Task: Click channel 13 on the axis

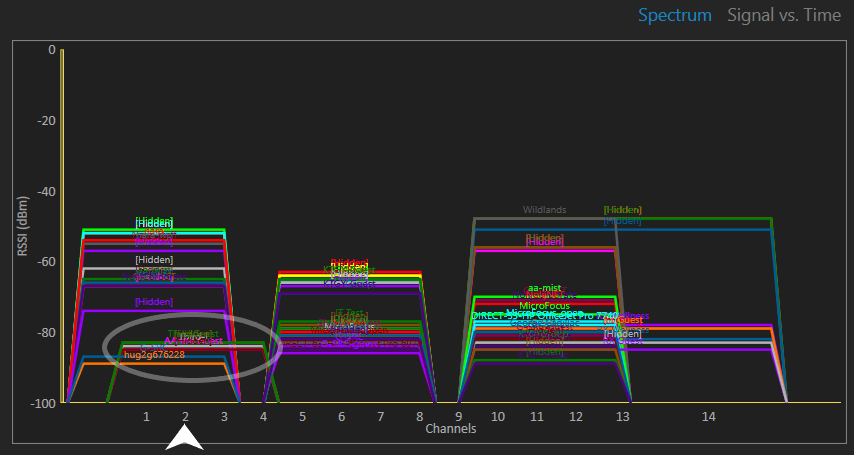Action: 623,417
